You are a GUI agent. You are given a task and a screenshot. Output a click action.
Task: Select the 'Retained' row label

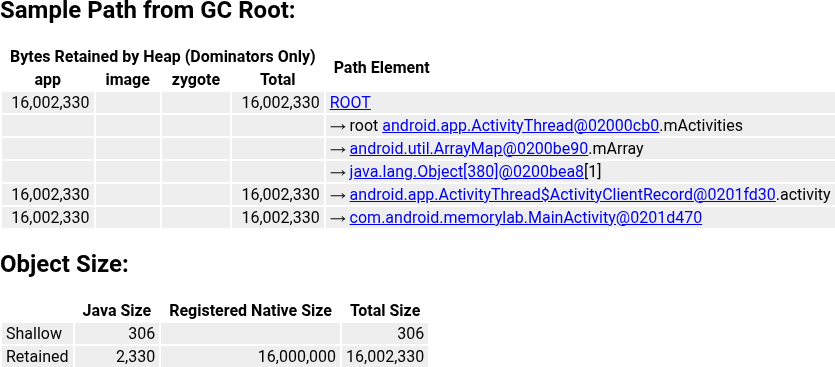pyautogui.click(x=37, y=356)
